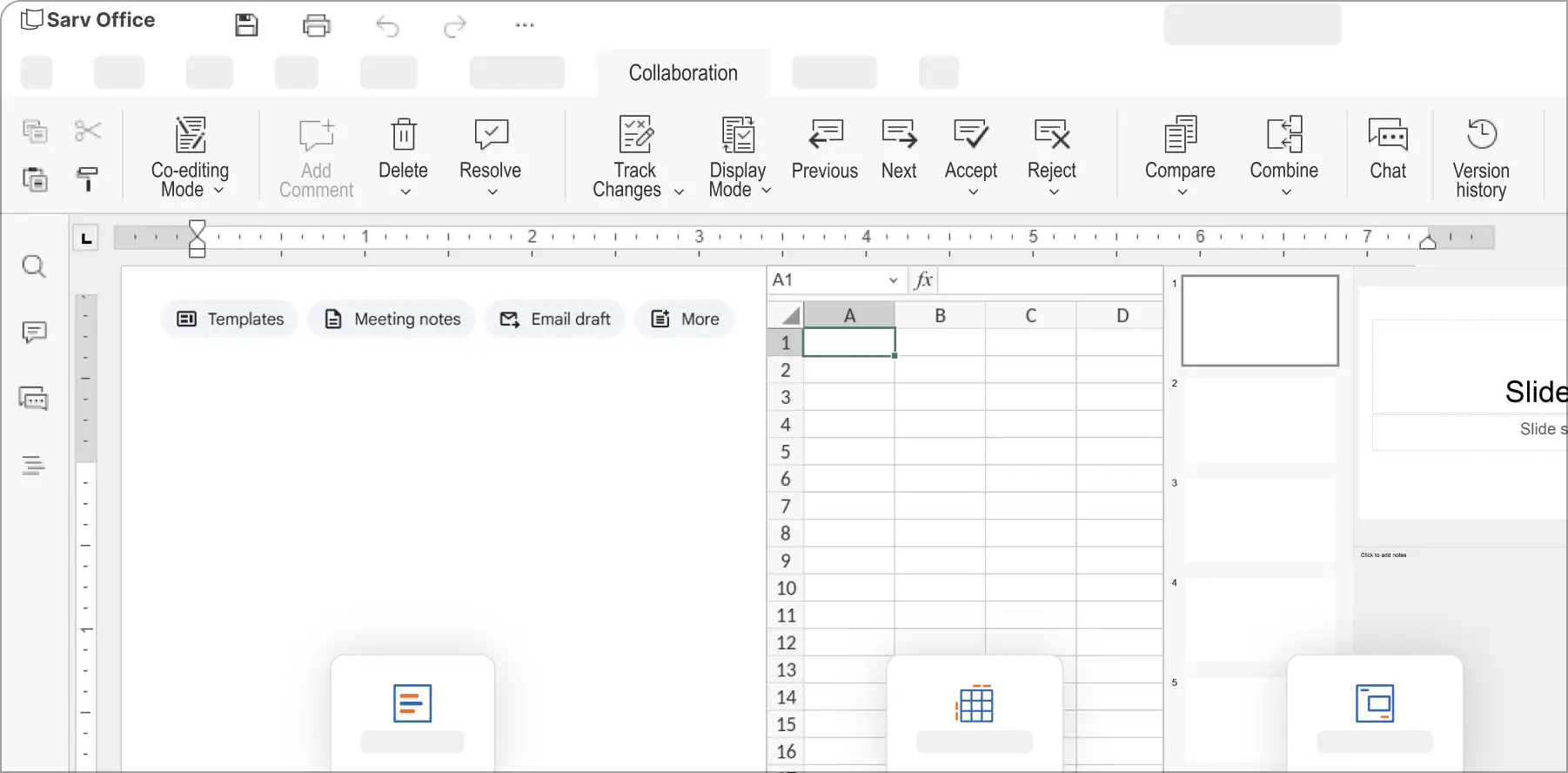Viewport: 1568px width, 773px height.
Task: Open the cell name box dropdown arrow
Action: (x=893, y=280)
